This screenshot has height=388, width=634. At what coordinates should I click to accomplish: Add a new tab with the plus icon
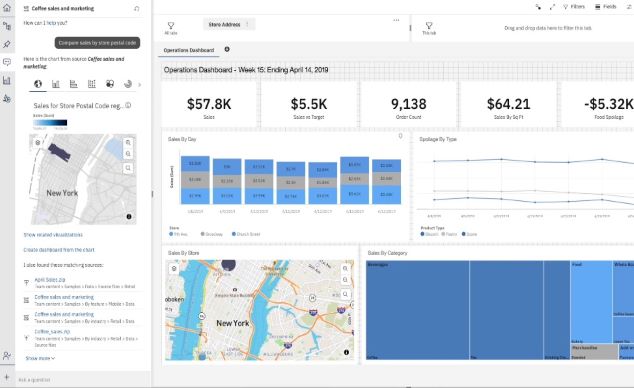[227, 49]
